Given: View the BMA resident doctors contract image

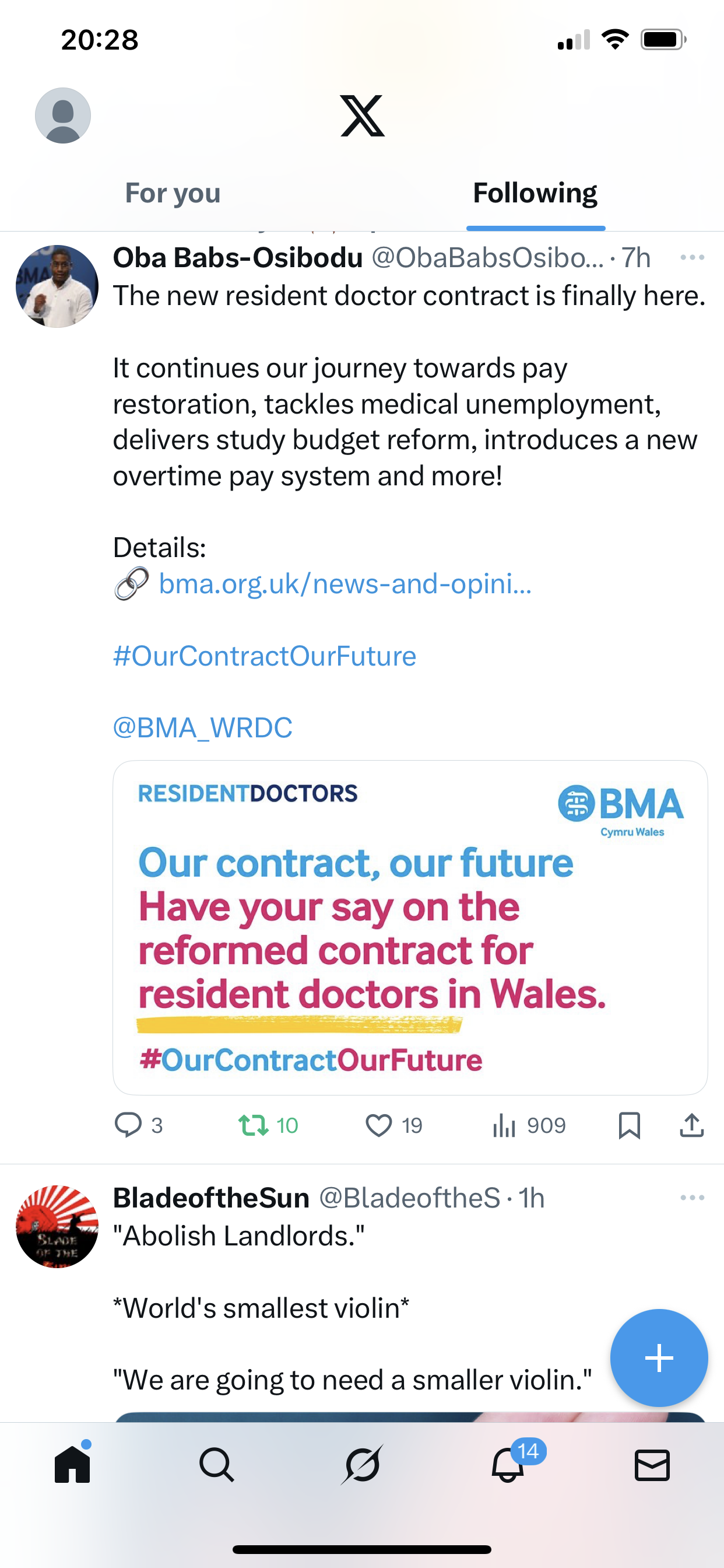Looking at the screenshot, I should 410,927.
